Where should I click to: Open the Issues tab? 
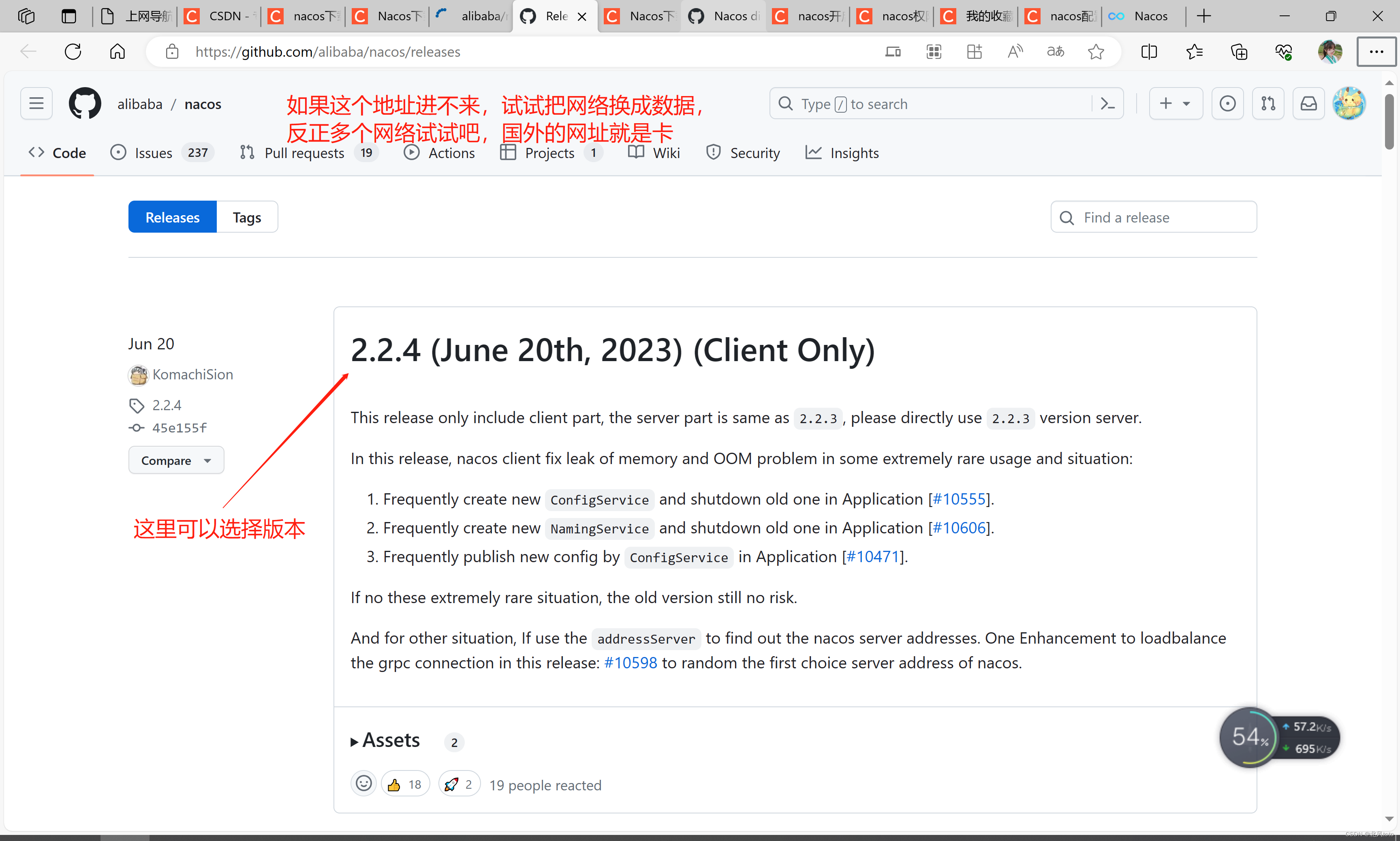pyautogui.click(x=162, y=152)
